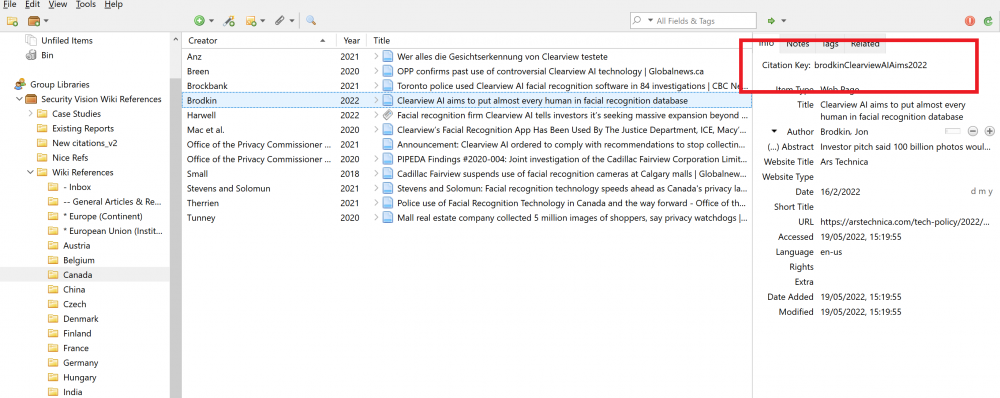
Task: Open the Tools menu
Action: pyautogui.click(x=85, y=4)
